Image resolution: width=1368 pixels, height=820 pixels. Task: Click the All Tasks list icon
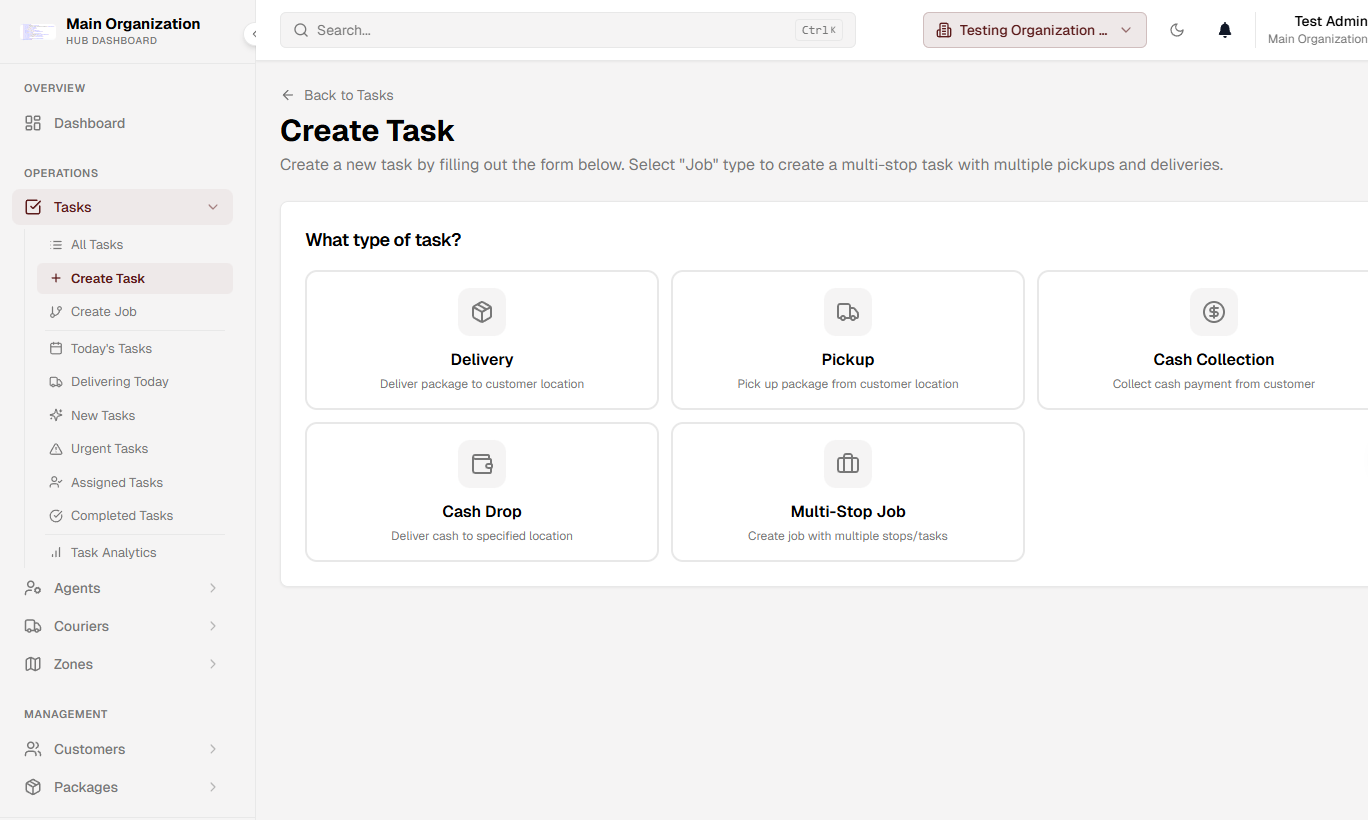[56, 245]
